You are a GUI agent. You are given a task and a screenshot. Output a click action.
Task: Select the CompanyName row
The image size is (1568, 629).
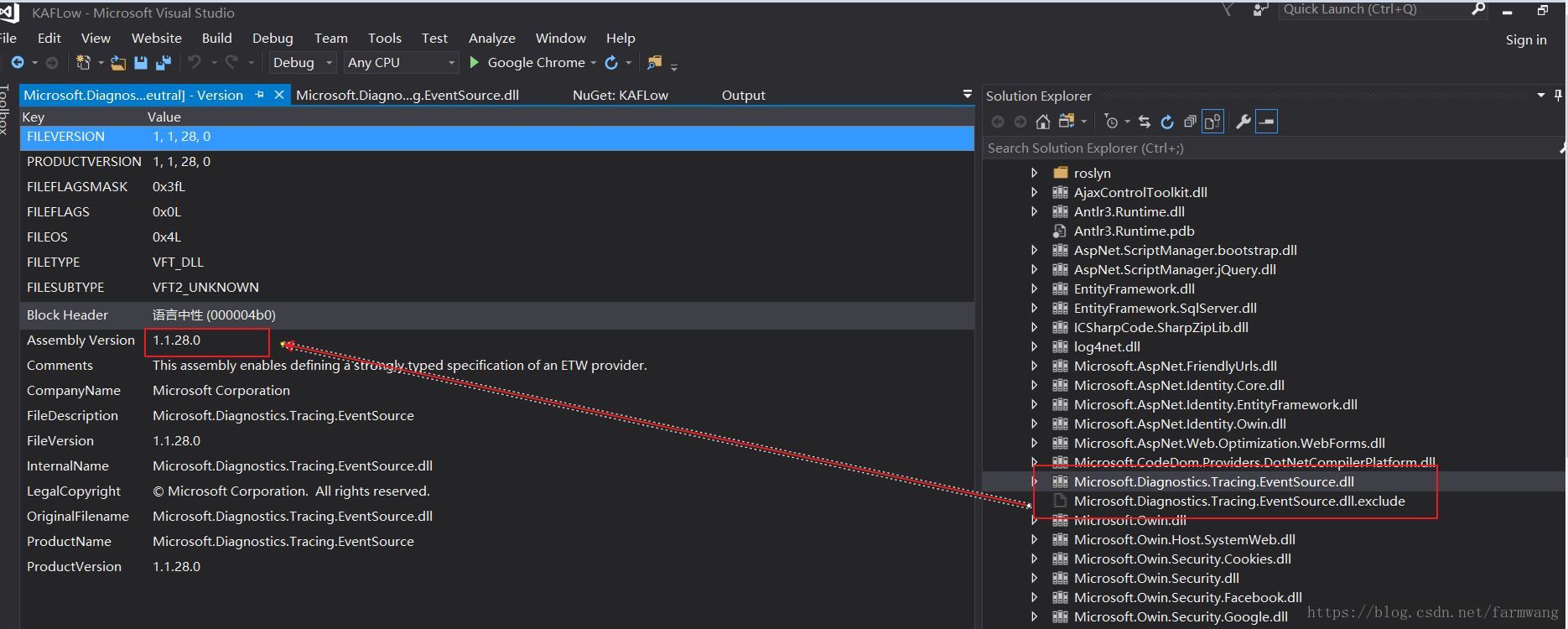(497, 391)
